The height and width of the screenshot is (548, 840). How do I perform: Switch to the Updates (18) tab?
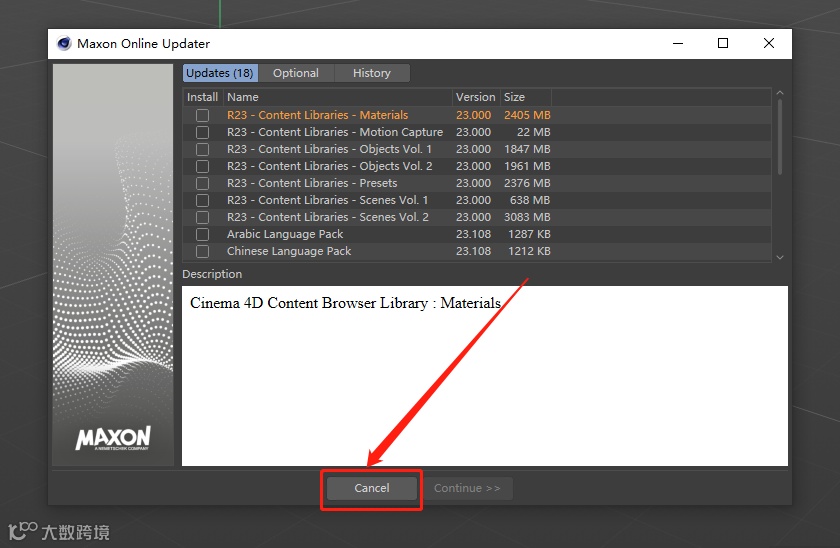tap(220, 73)
